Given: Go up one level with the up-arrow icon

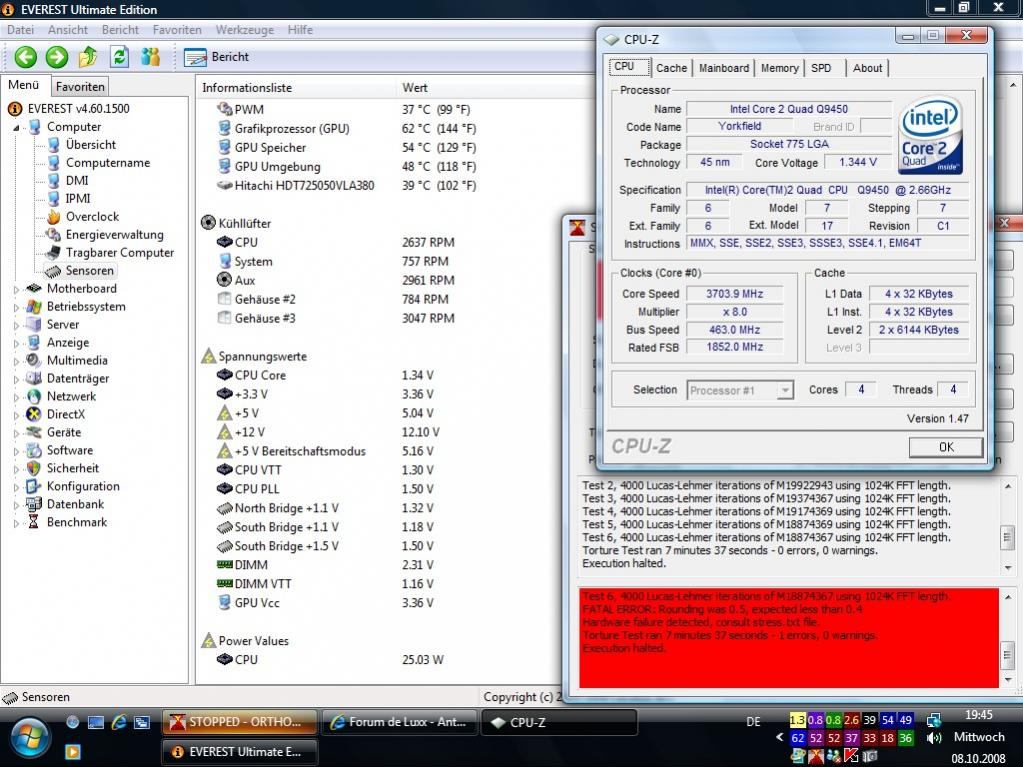Looking at the screenshot, I should (87, 57).
